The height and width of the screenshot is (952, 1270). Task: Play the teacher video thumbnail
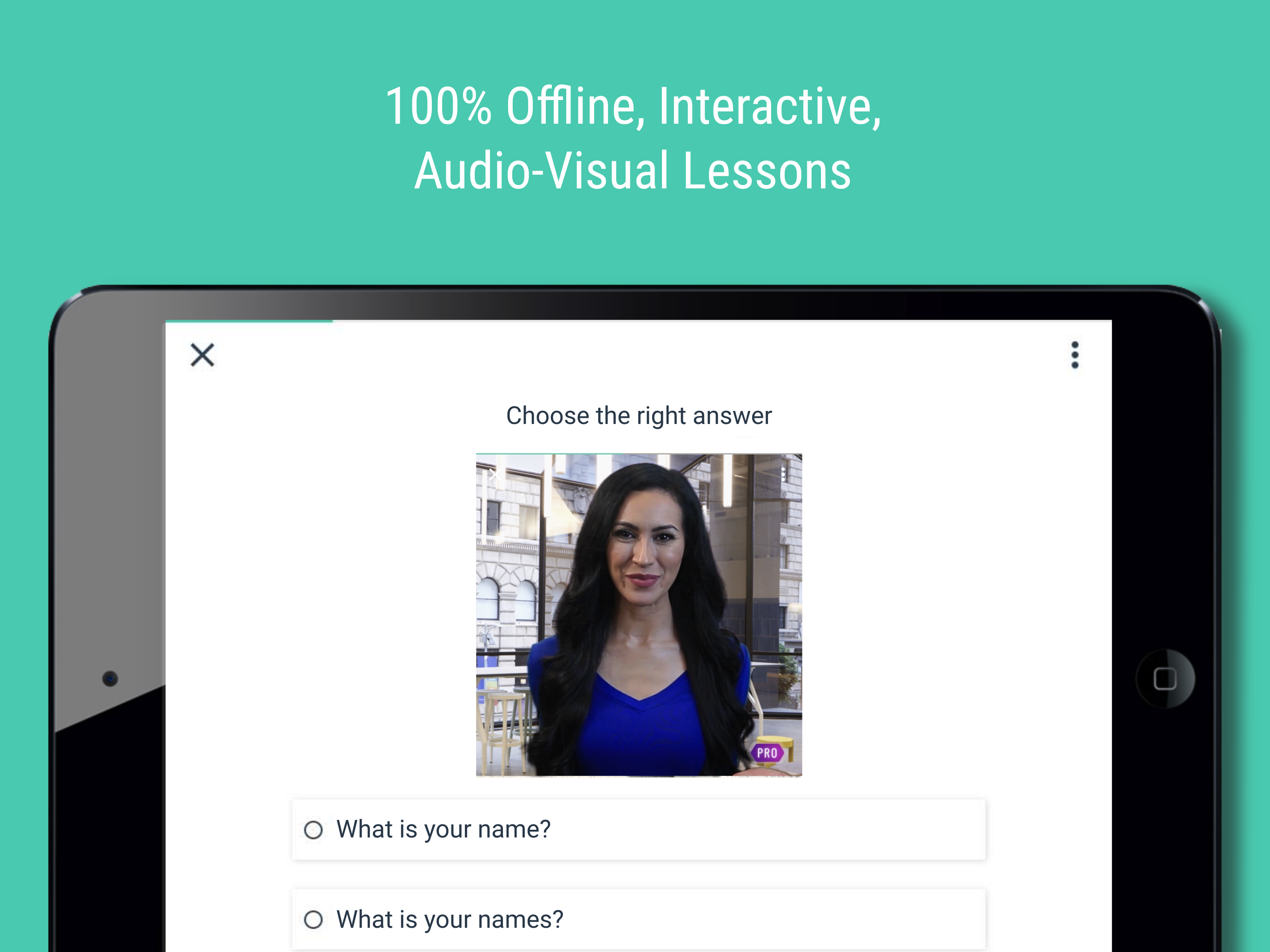(638, 615)
